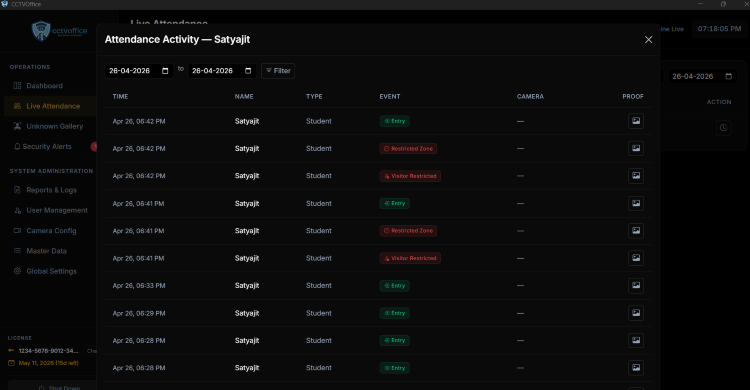
Task: Click the Reports & Logs document icon
Action: tap(17, 190)
